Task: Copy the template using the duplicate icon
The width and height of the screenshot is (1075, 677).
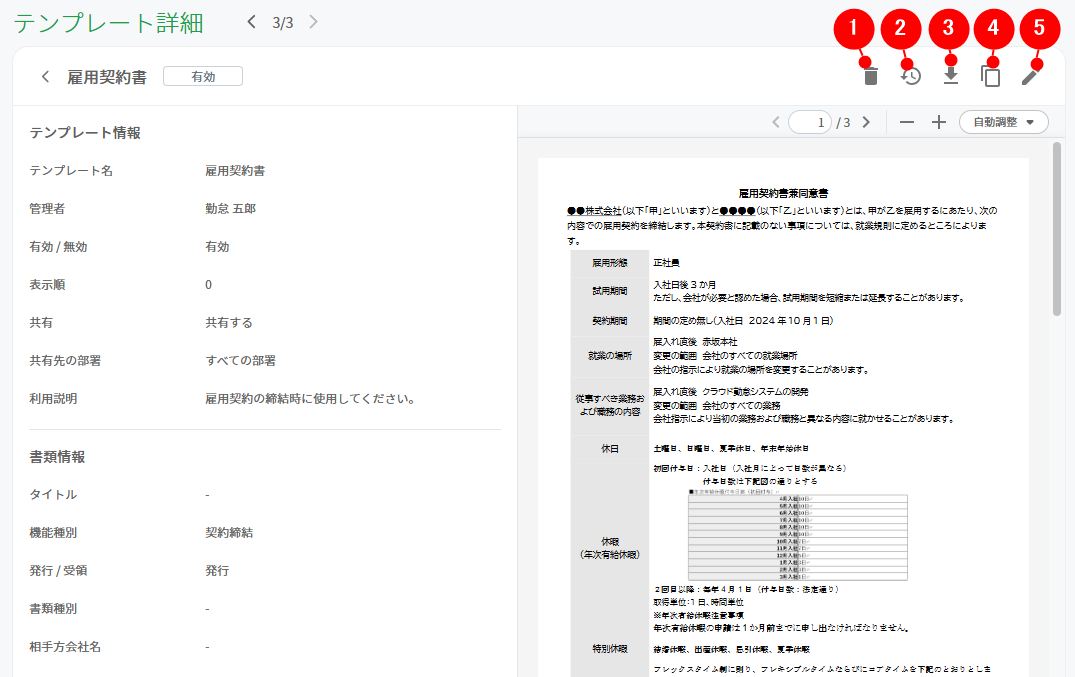Action: (x=991, y=76)
